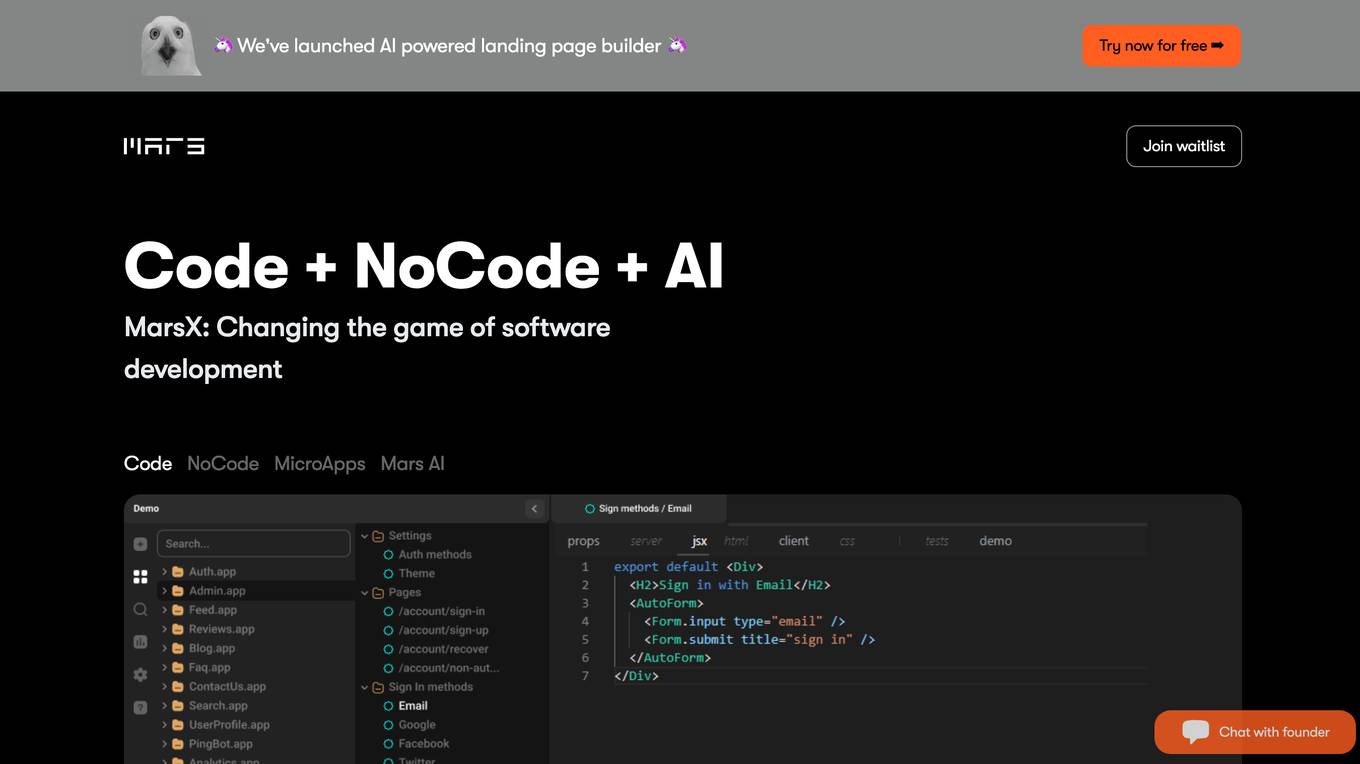Click the AI landing page builder announcement text
1360x764 pixels.
(449, 46)
